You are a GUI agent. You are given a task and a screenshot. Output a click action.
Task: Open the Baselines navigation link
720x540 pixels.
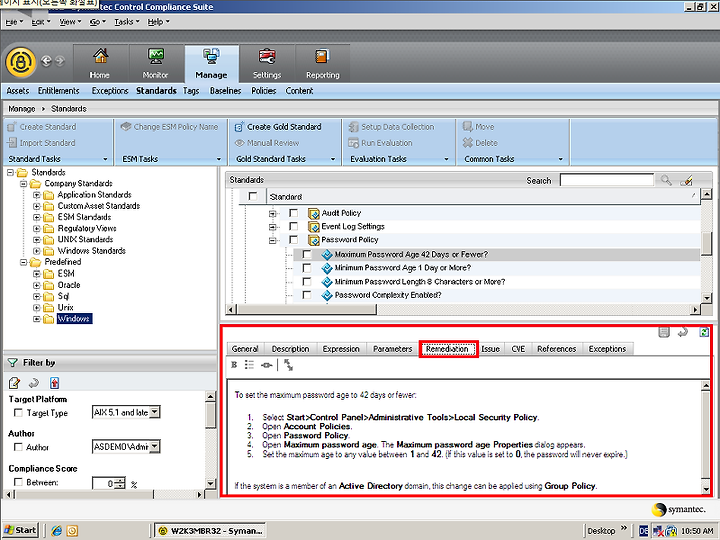tap(225, 91)
